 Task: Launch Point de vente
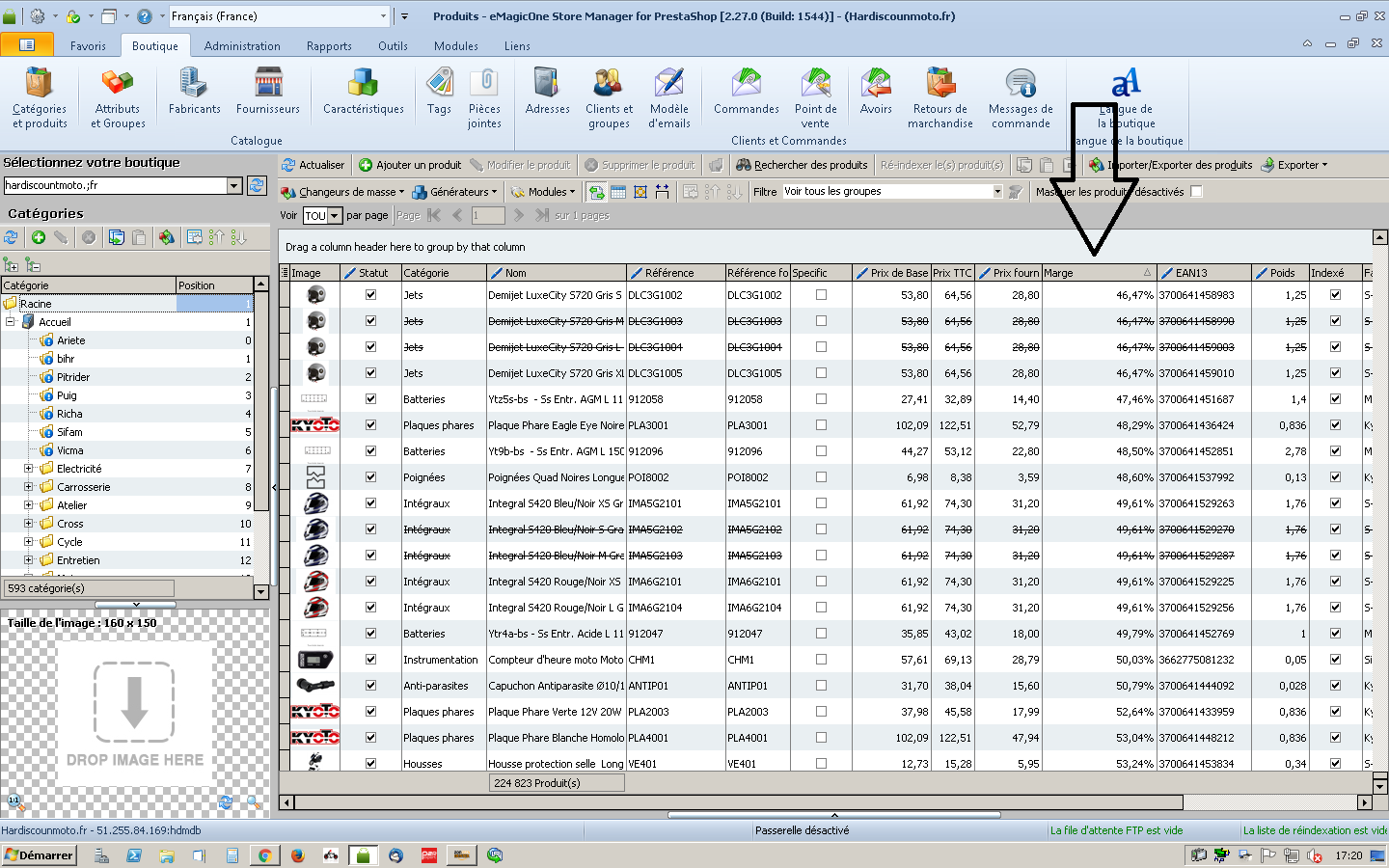[815, 98]
